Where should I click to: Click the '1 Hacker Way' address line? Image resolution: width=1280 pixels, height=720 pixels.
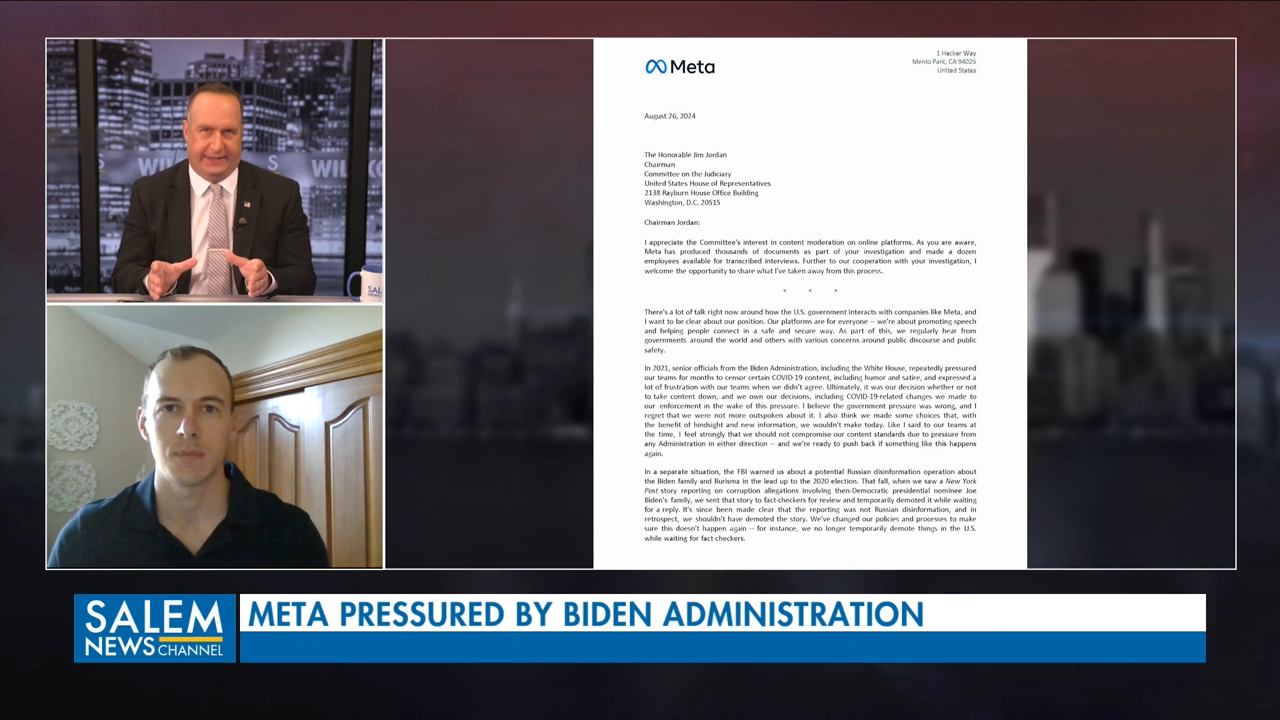click(x=956, y=52)
